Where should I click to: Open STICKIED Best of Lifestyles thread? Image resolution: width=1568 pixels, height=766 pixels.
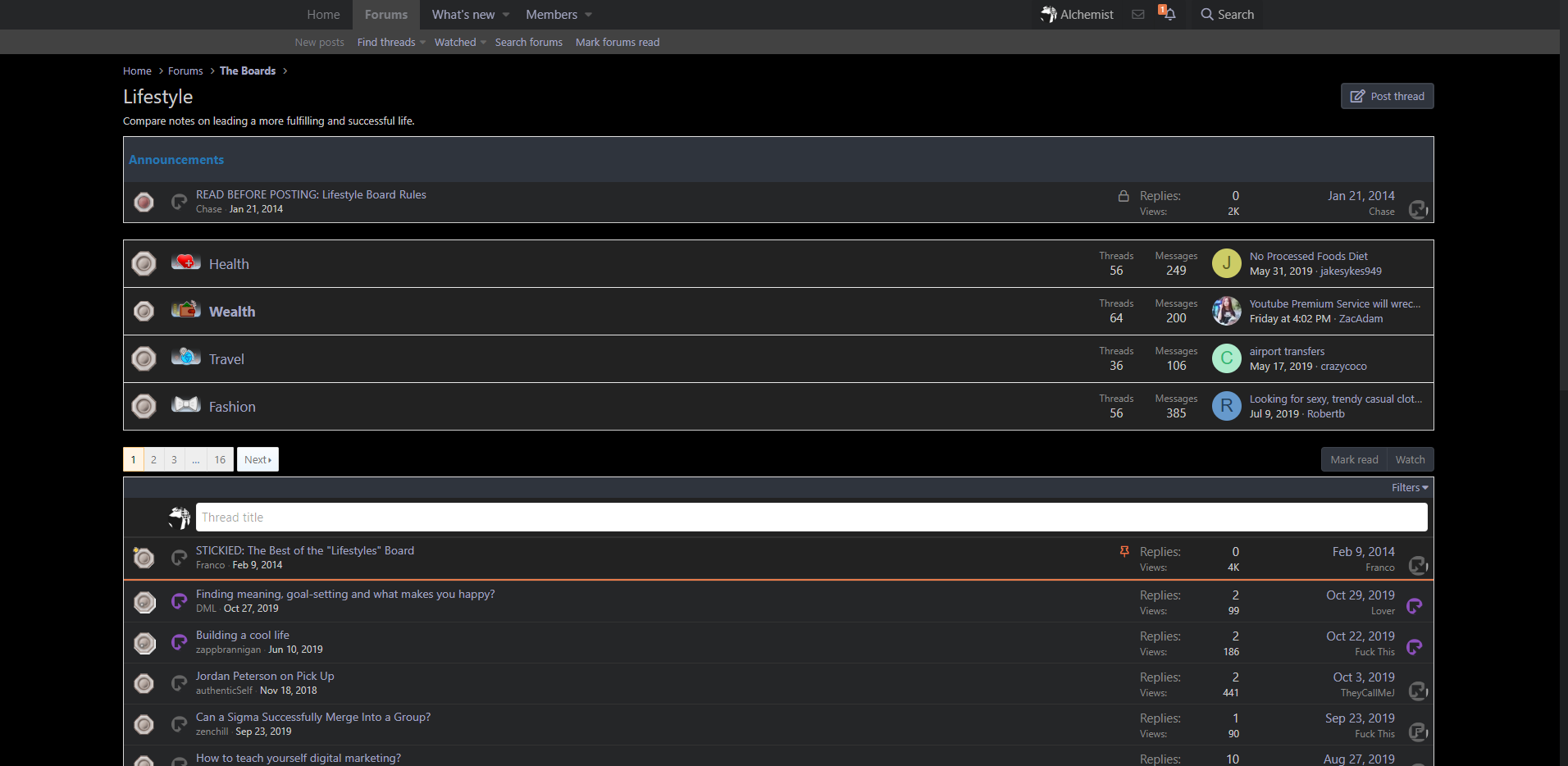pyautogui.click(x=305, y=550)
